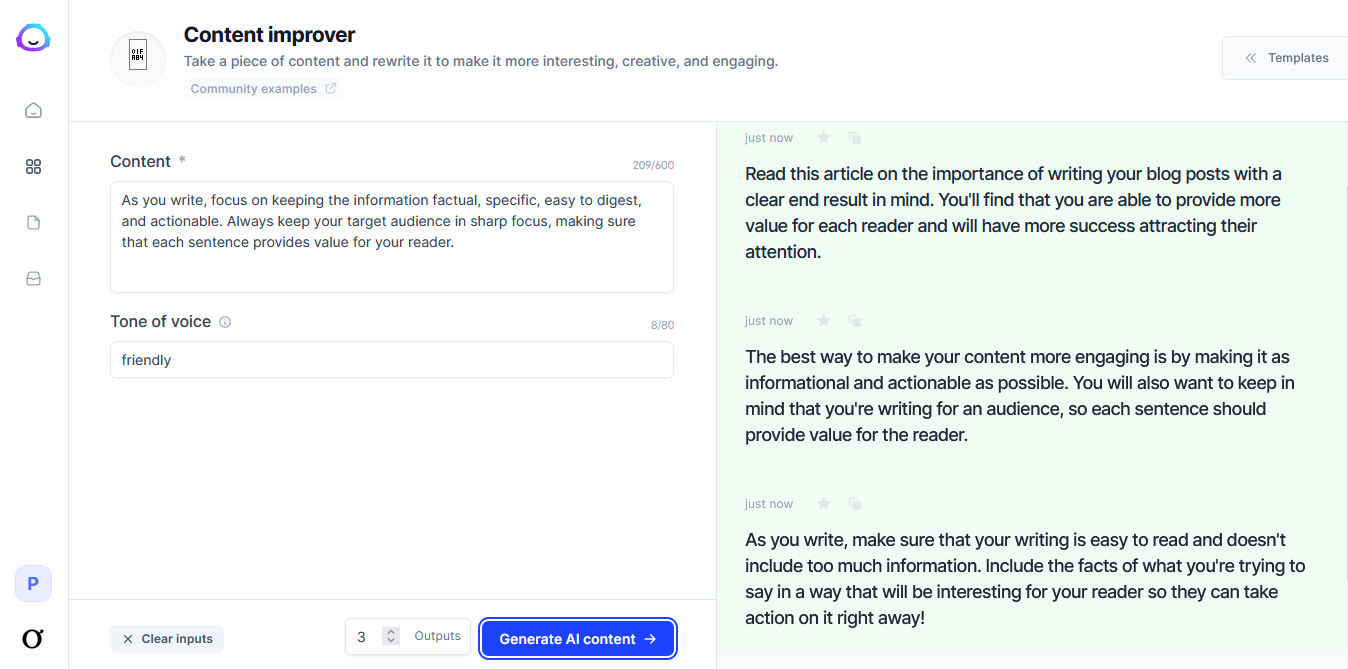
Task: Copy the second output using copy icon
Action: click(x=855, y=321)
